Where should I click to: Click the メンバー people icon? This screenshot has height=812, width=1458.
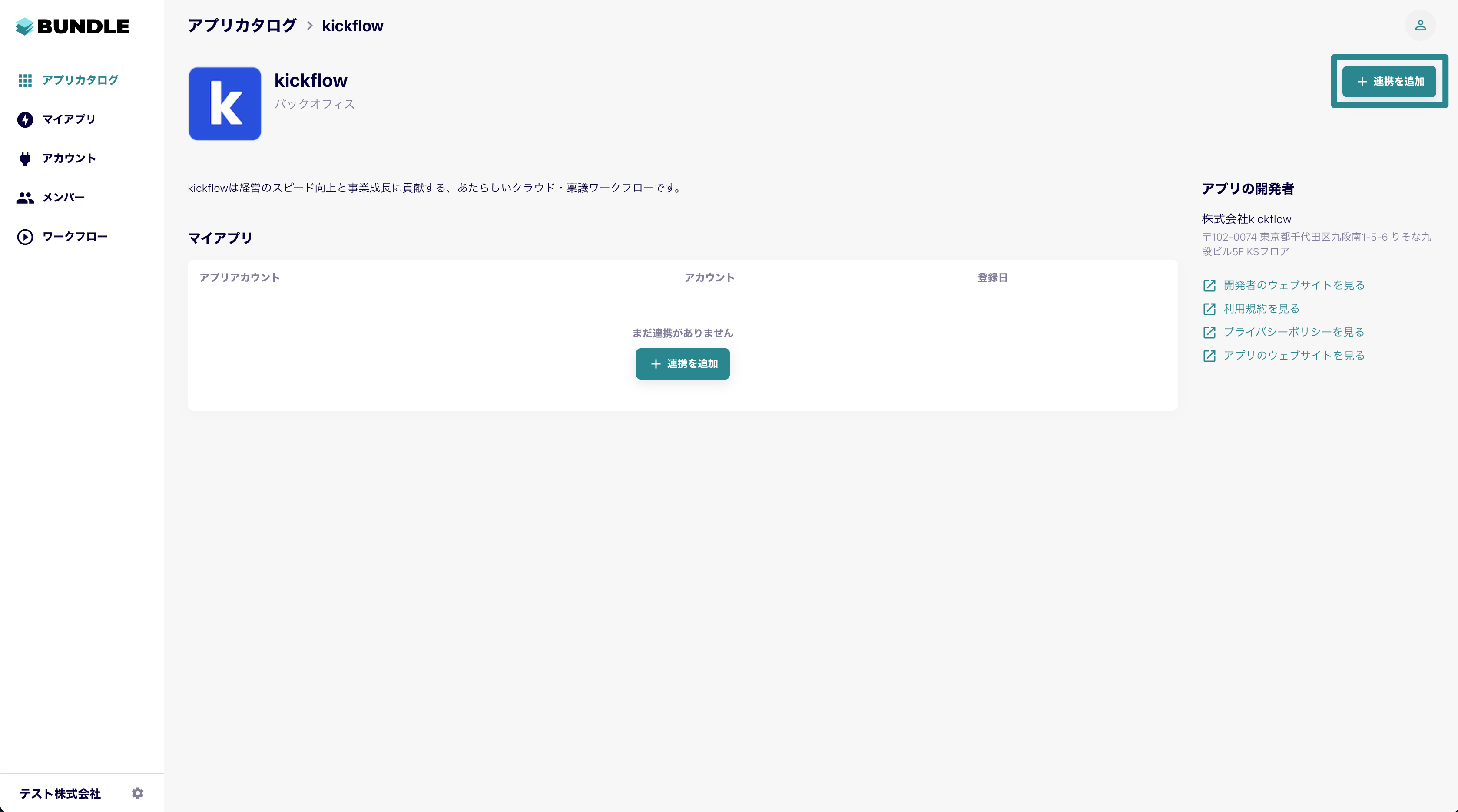[x=25, y=198]
